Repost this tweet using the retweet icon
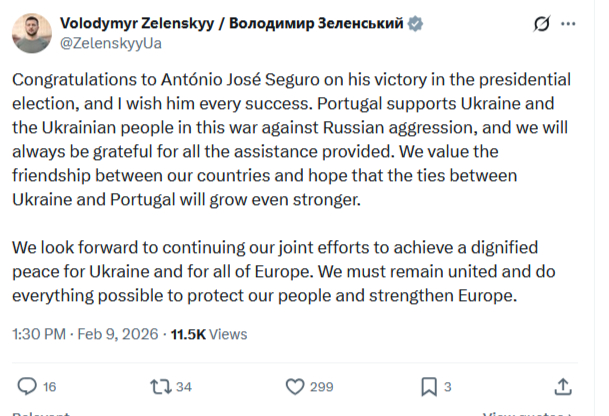The height and width of the screenshot is (416, 609). 158,386
